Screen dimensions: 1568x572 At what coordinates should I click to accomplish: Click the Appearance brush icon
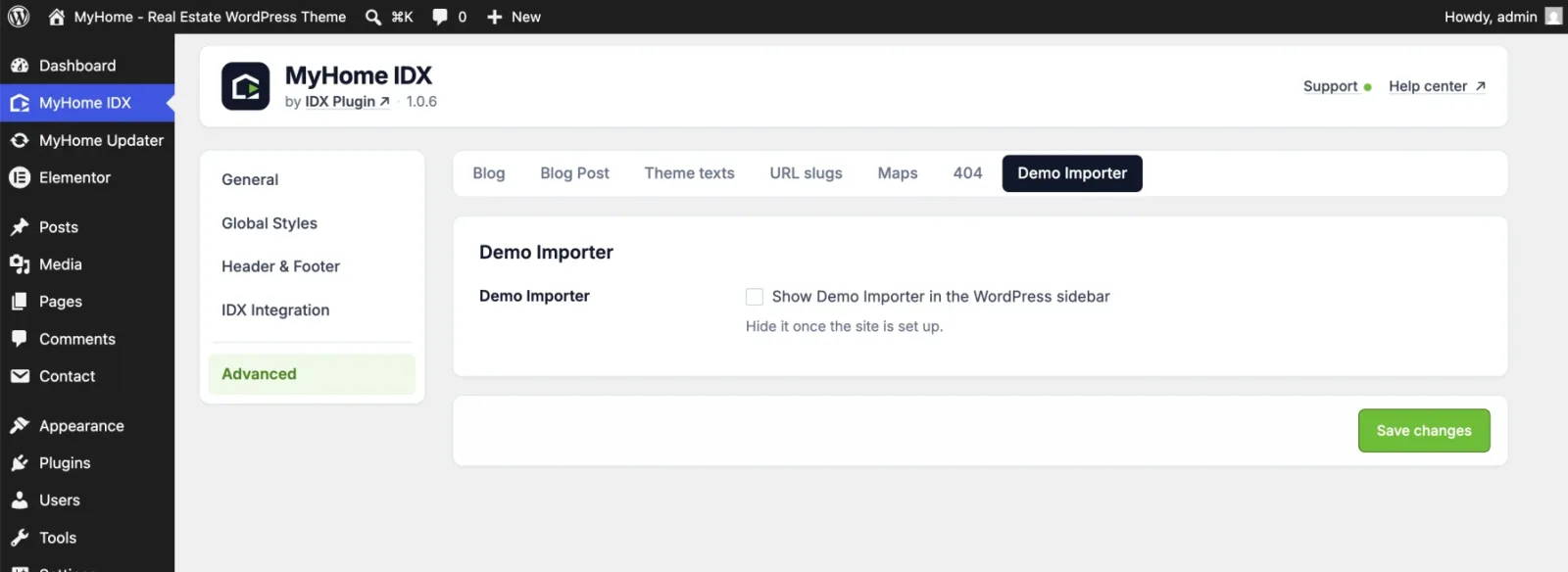(x=20, y=426)
